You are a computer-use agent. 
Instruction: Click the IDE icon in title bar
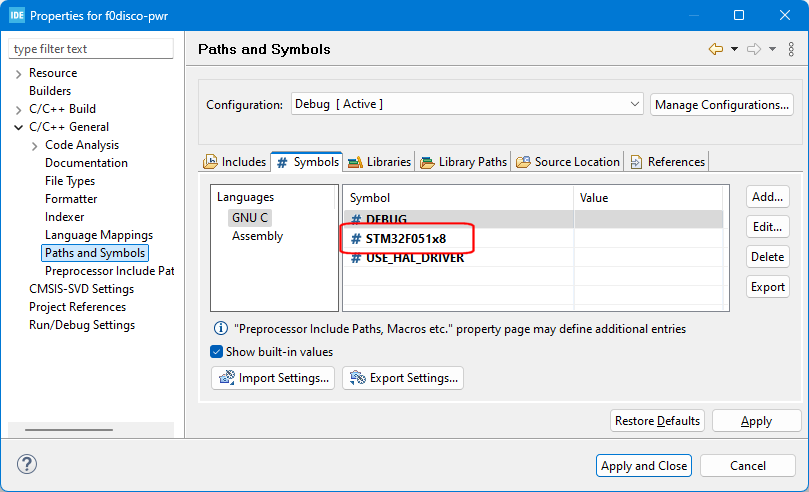[x=17, y=16]
